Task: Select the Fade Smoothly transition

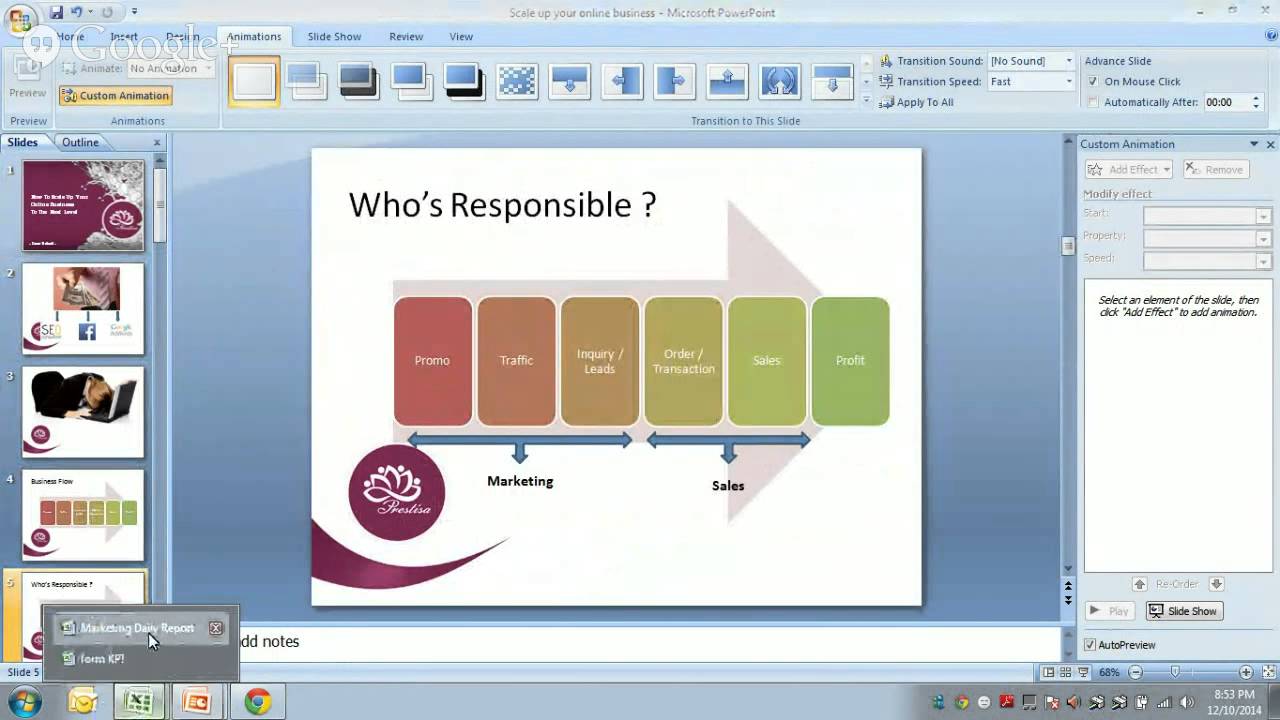Action: (x=305, y=81)
